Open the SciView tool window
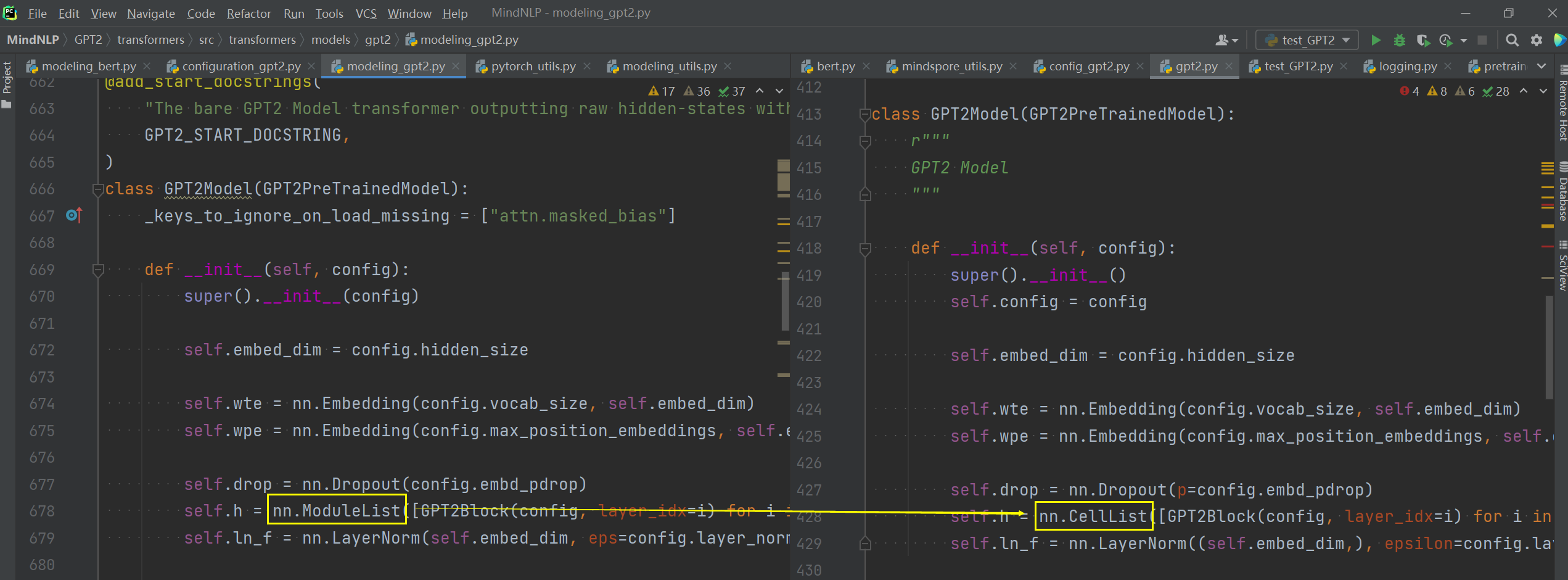 (1562, 267)
